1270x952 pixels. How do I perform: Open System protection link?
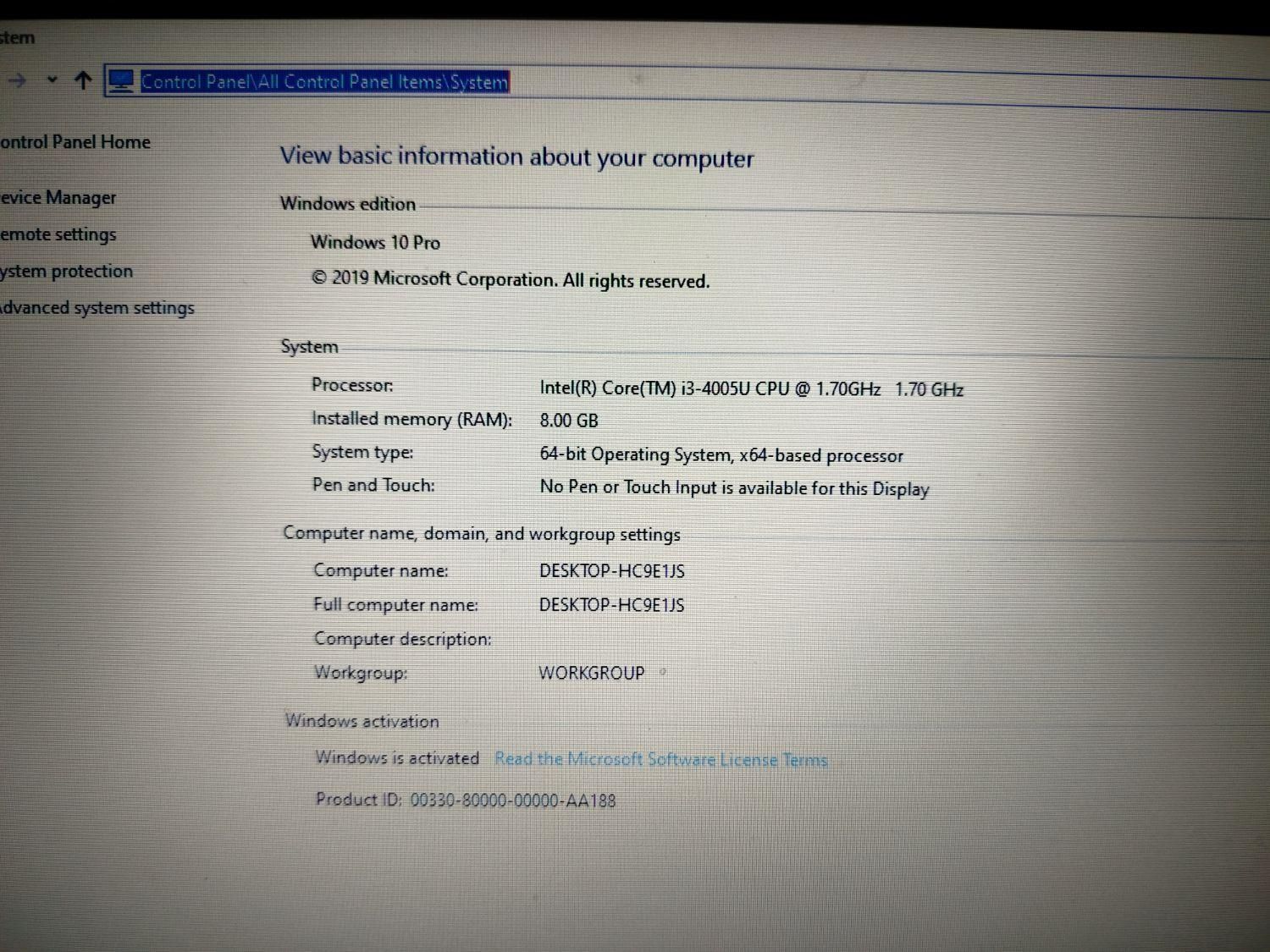click(x=66, y=272)
